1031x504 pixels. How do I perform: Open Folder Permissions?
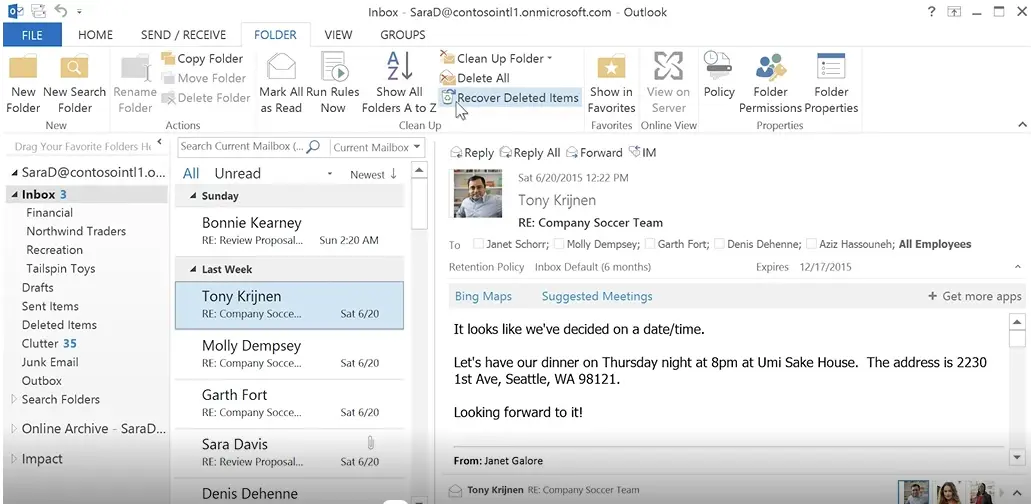pos(770,70)
